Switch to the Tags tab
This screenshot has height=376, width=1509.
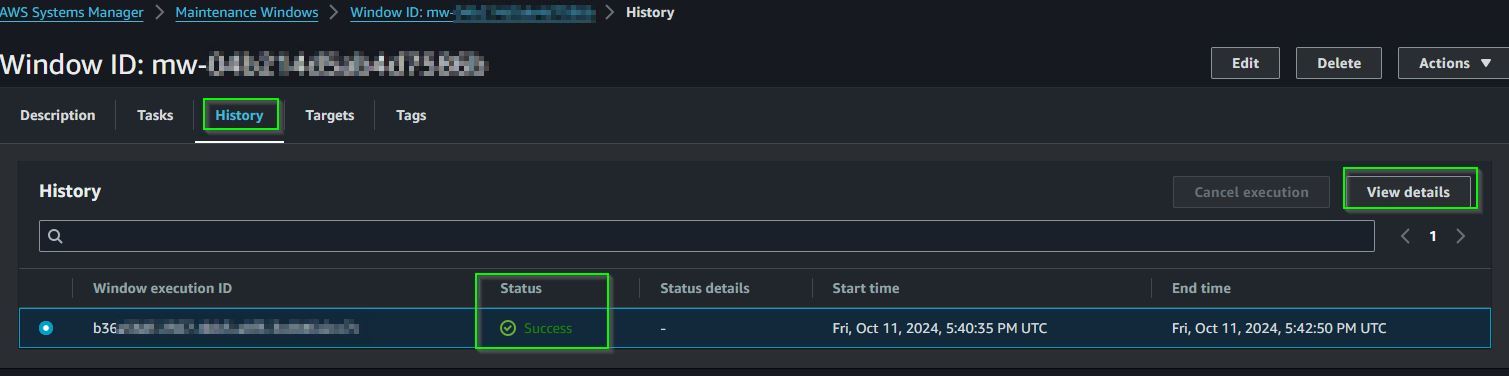(x=411, y=115)
